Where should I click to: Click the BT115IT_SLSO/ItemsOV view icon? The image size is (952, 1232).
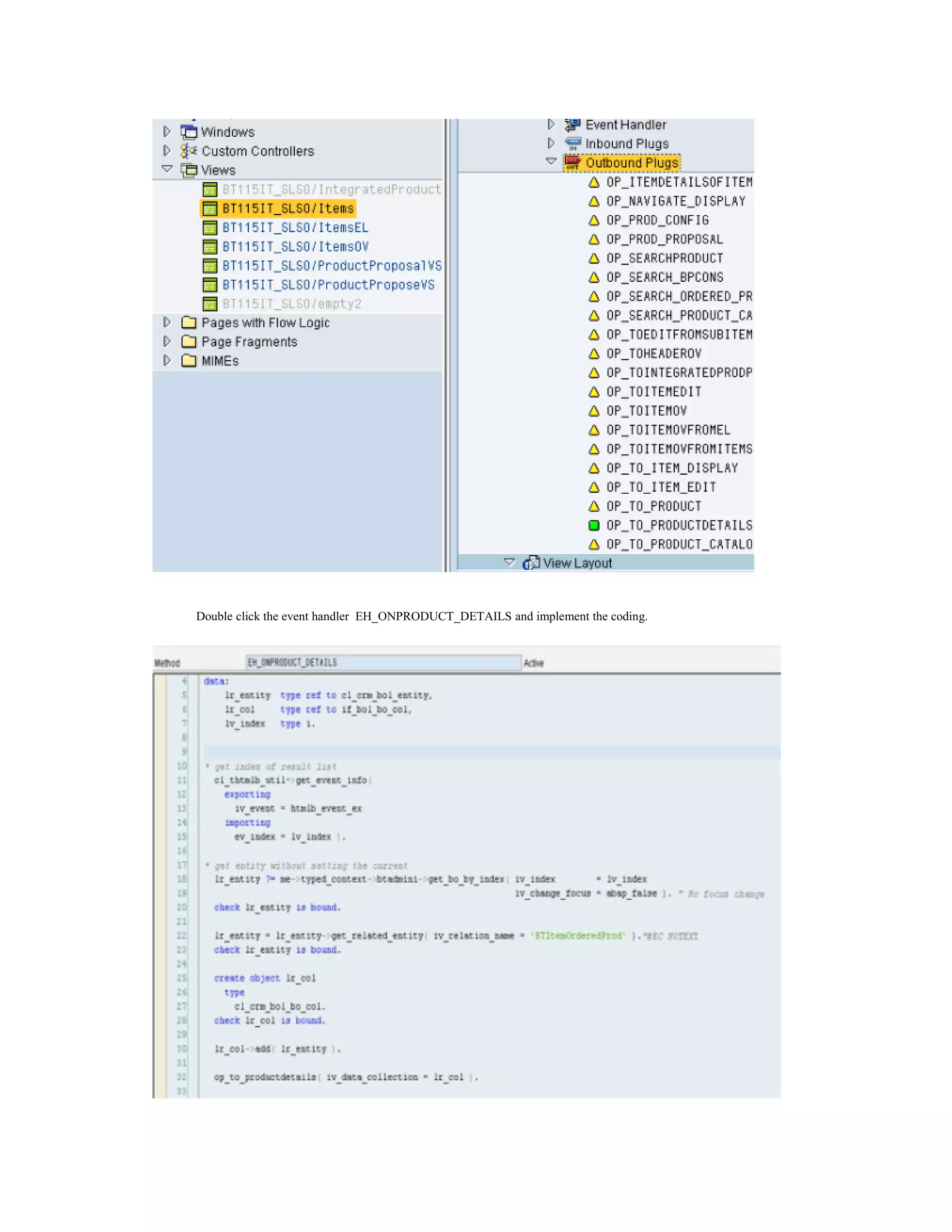(x=210, y=247)
